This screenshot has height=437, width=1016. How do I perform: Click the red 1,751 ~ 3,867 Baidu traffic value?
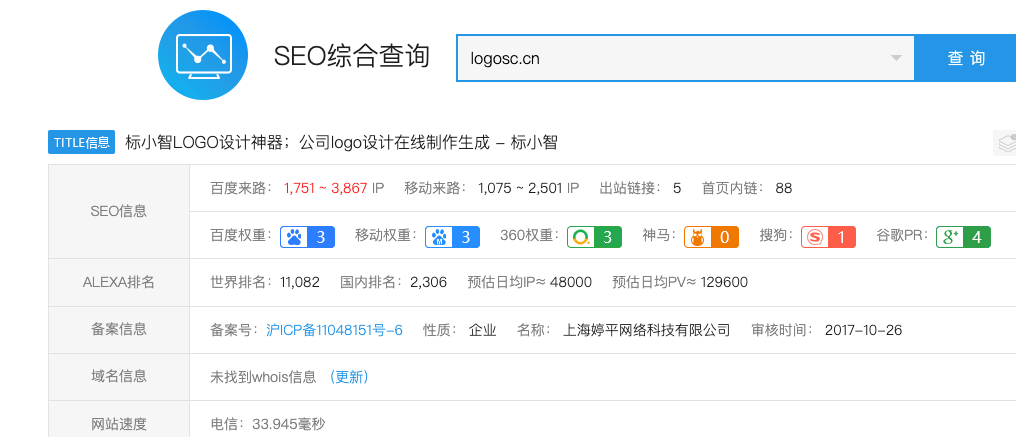pyautogui.click(x=326, y=189)
